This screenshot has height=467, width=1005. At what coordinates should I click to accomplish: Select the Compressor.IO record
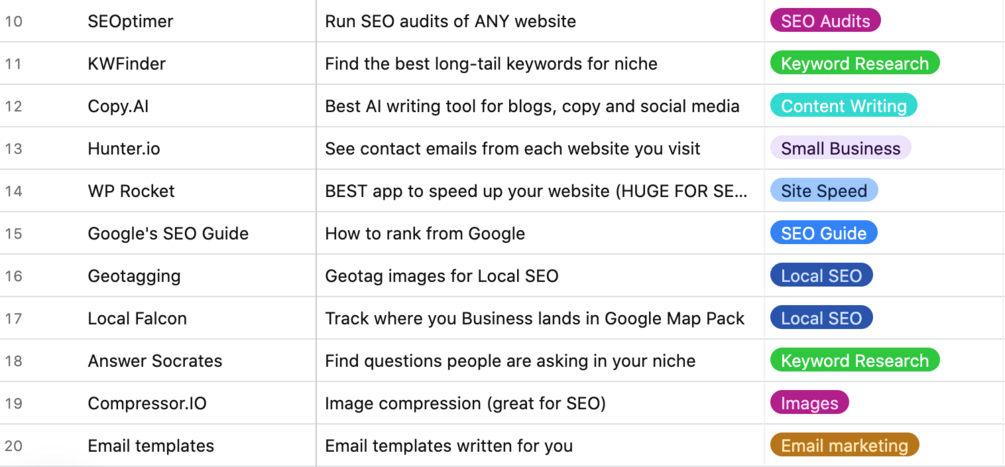pos(148,403)
